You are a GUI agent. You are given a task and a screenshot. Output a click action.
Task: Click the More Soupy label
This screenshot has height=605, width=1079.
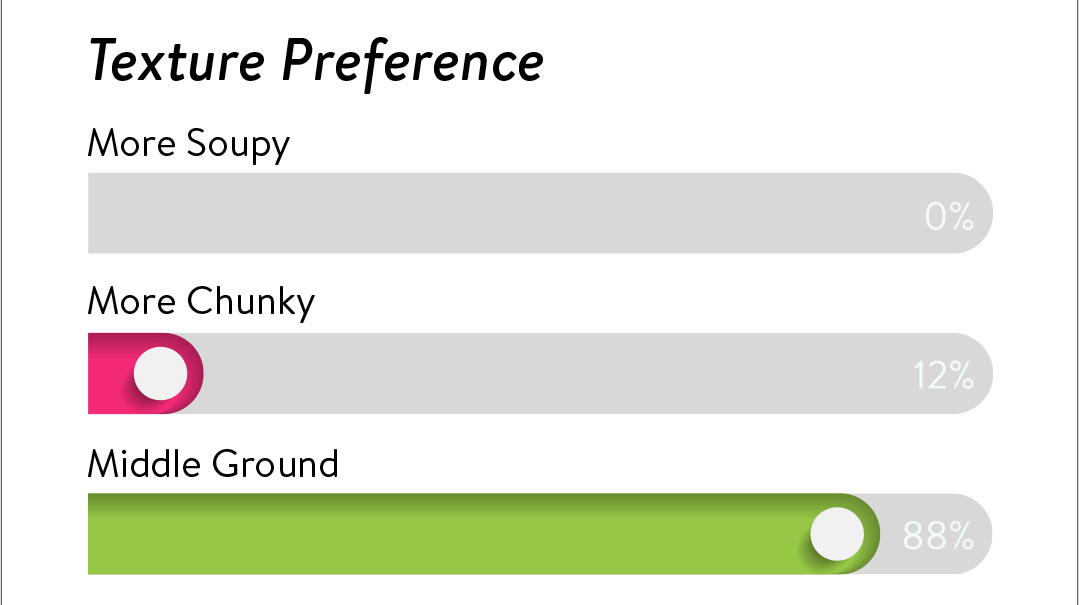click(x=189, y=145)
